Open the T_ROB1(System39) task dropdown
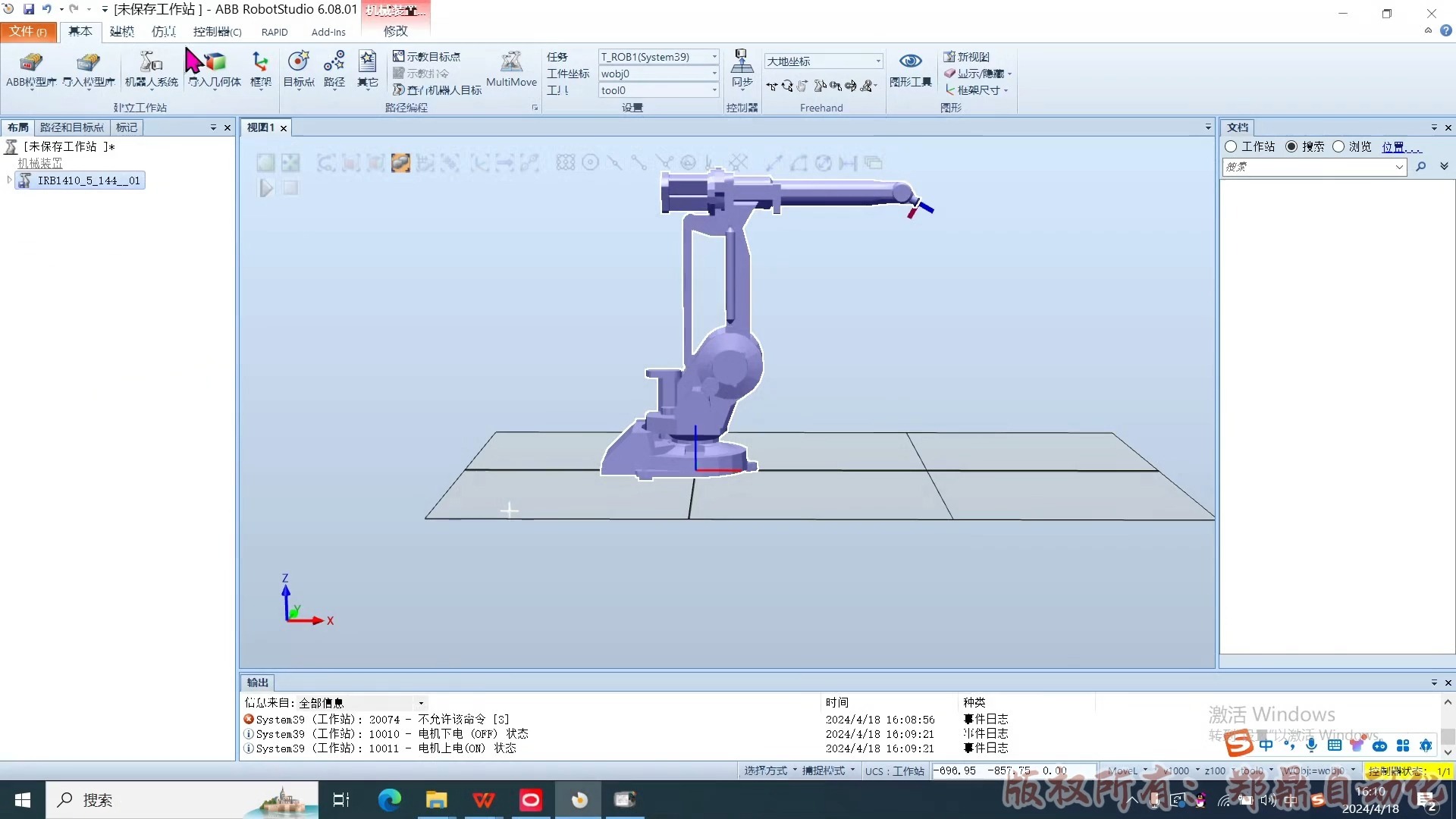Viewport: 1456px width, 819px height. tap(714, 57)
